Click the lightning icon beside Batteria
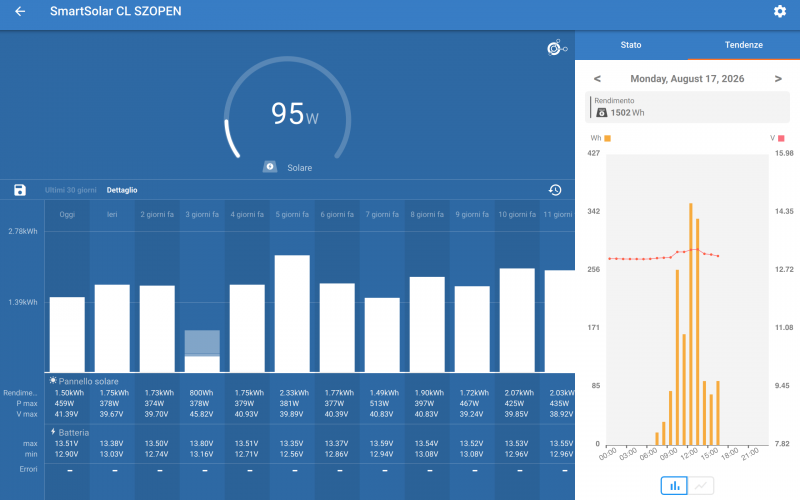The height and width of the screenshot is (500, 800). pos(53,432)
